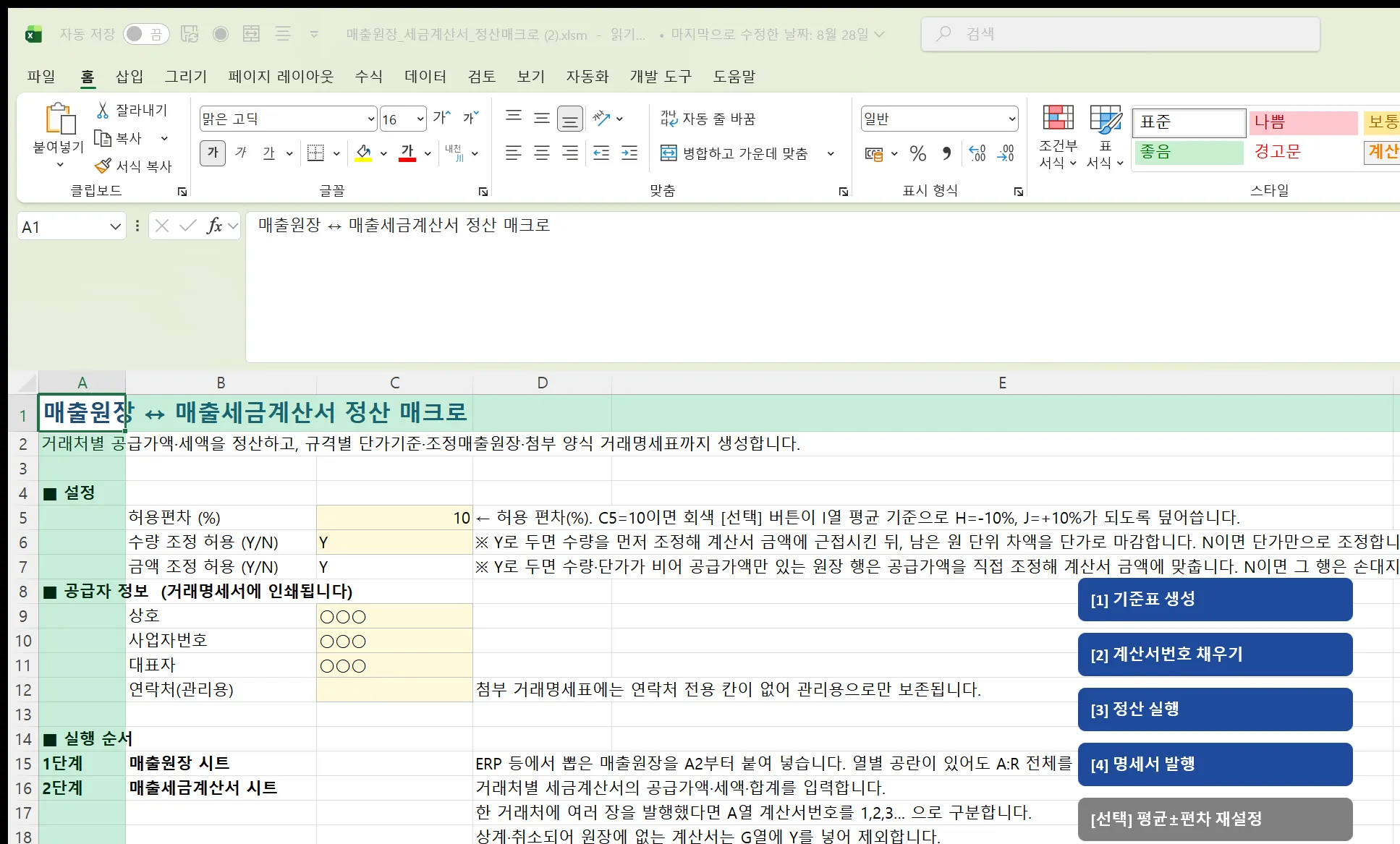This screenshot has width=1400, height=844.
Task: Click the [4] 명세서 발행 button
Action: (1215, 764)
